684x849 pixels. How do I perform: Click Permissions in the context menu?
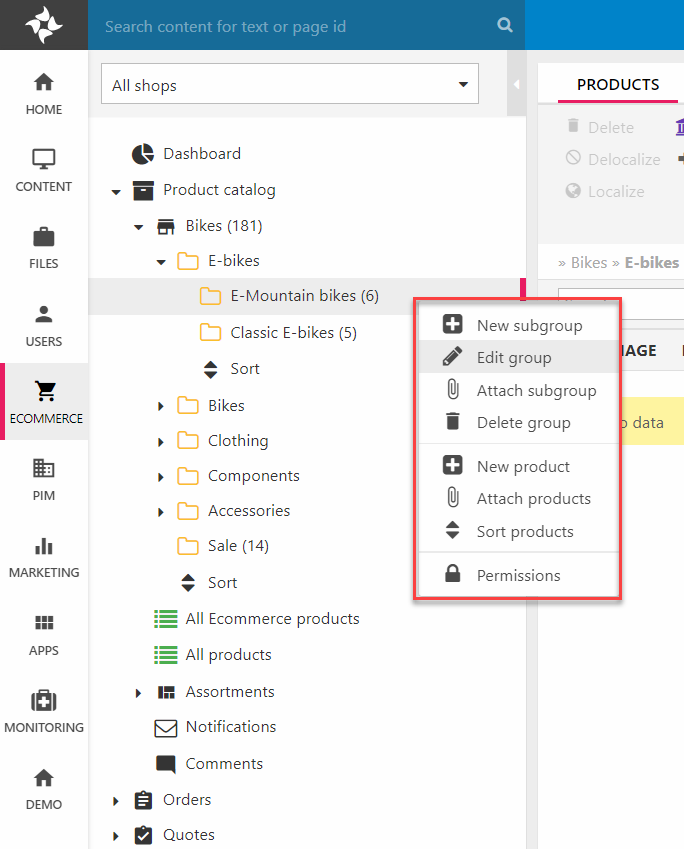(518, 575)
